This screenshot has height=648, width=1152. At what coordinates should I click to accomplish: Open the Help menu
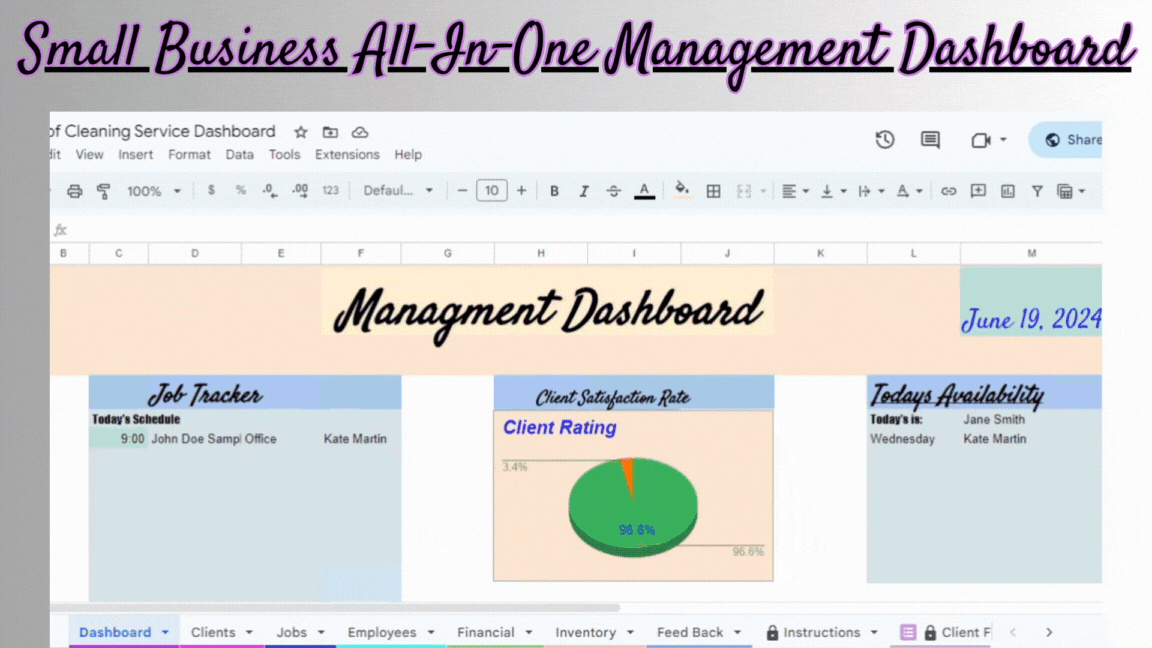click(408, 154)
